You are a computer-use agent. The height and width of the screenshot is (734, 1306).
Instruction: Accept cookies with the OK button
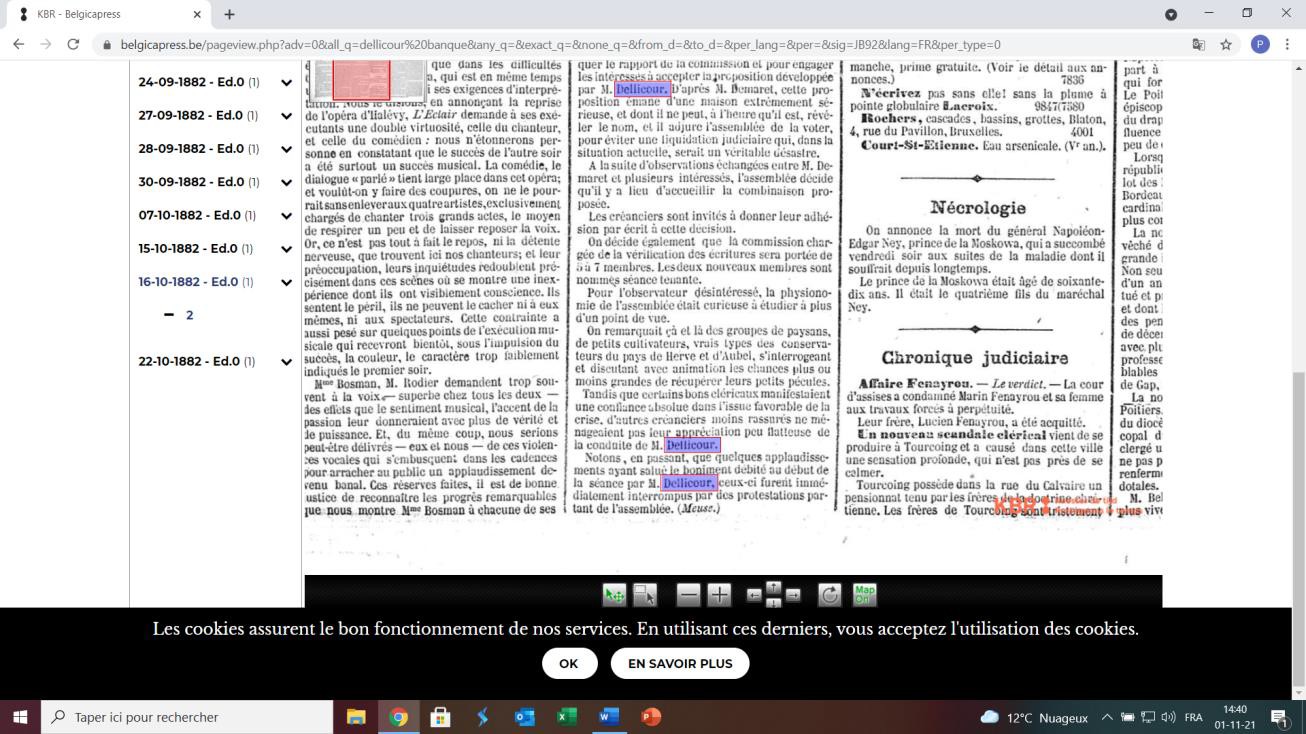click(x=569, y=663)
